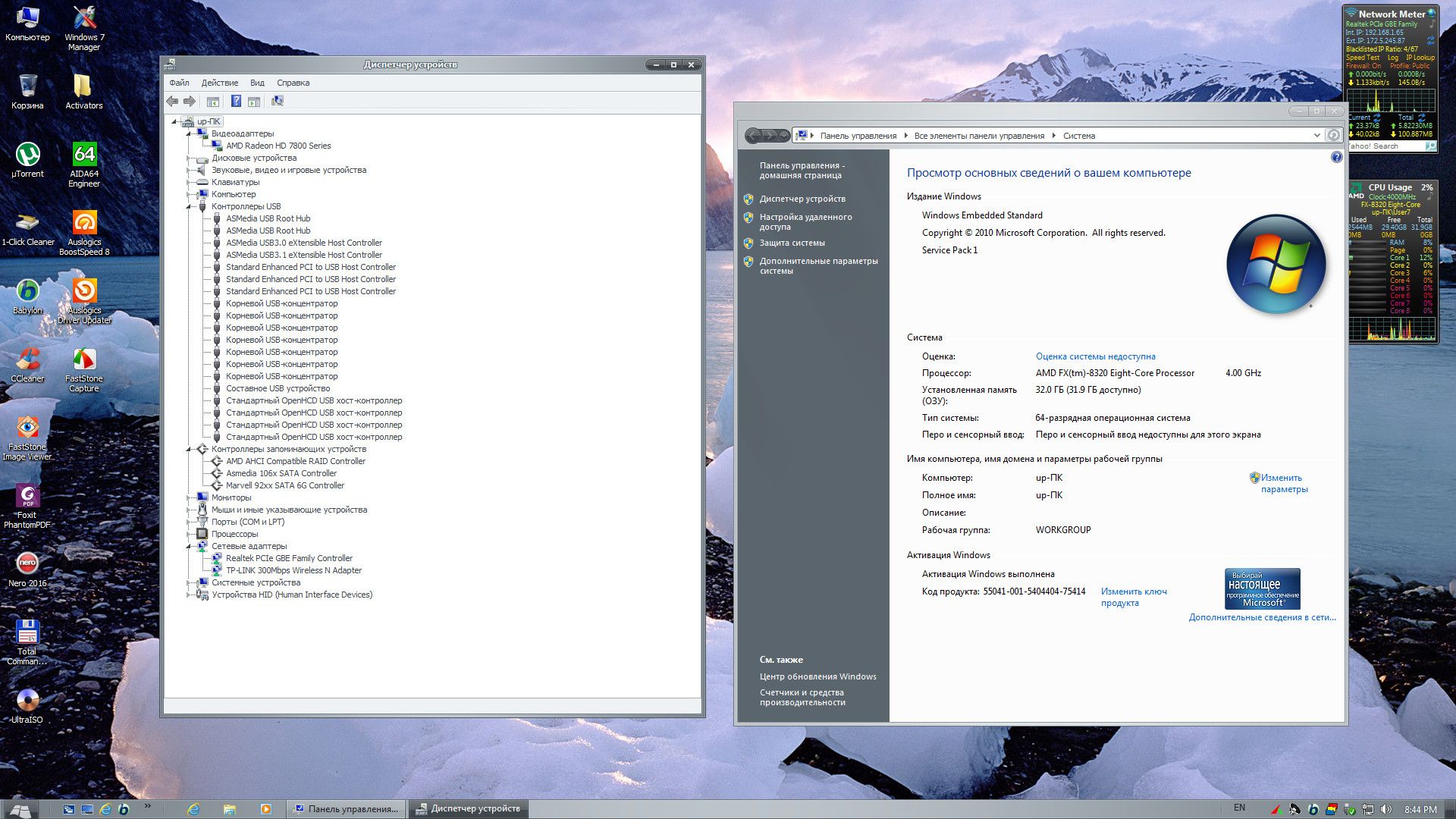Collapse the Контроллеры USB node

coord(189,206)
